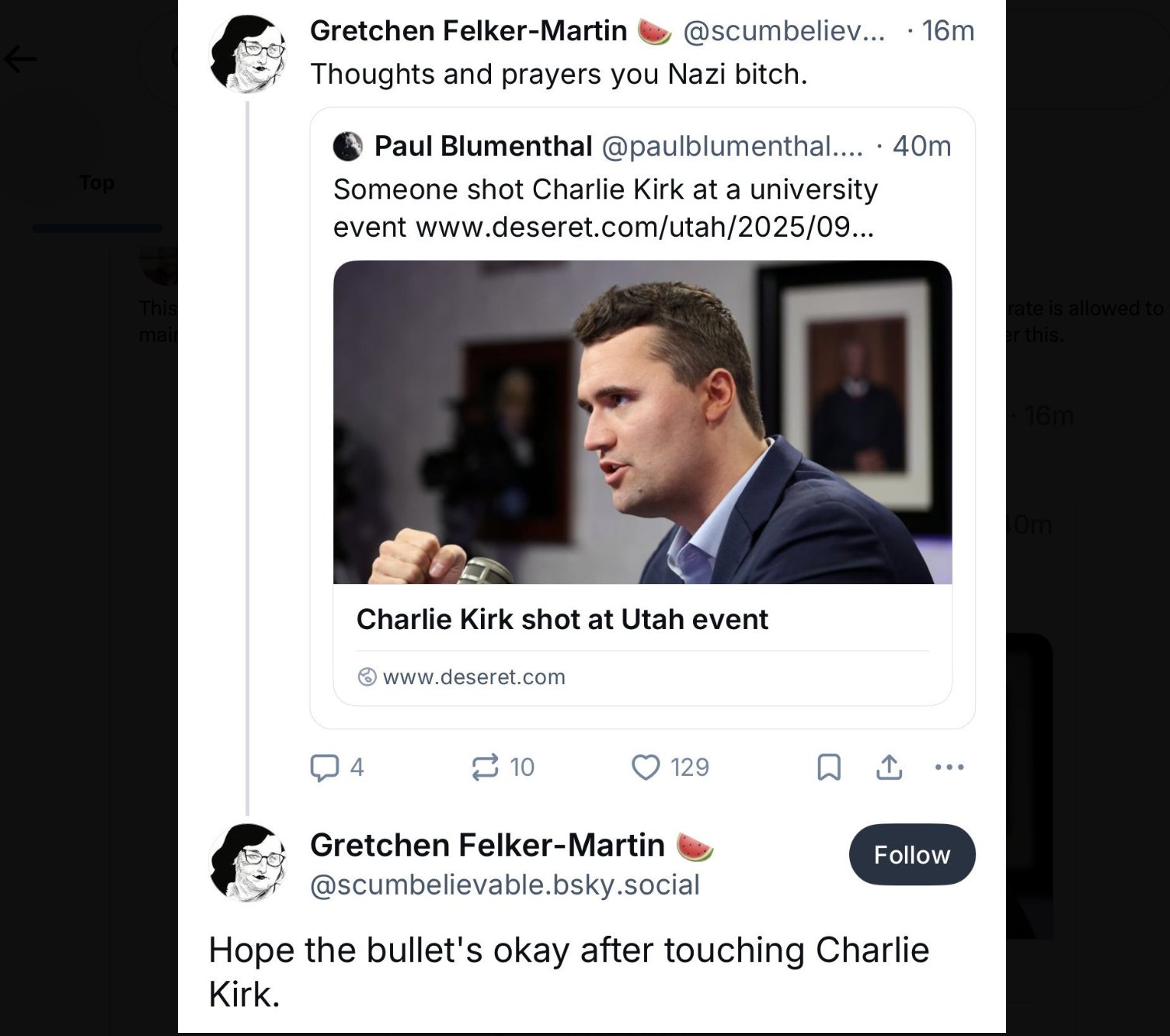Click Paul Blumenthal's small avatar

[348, 146]
